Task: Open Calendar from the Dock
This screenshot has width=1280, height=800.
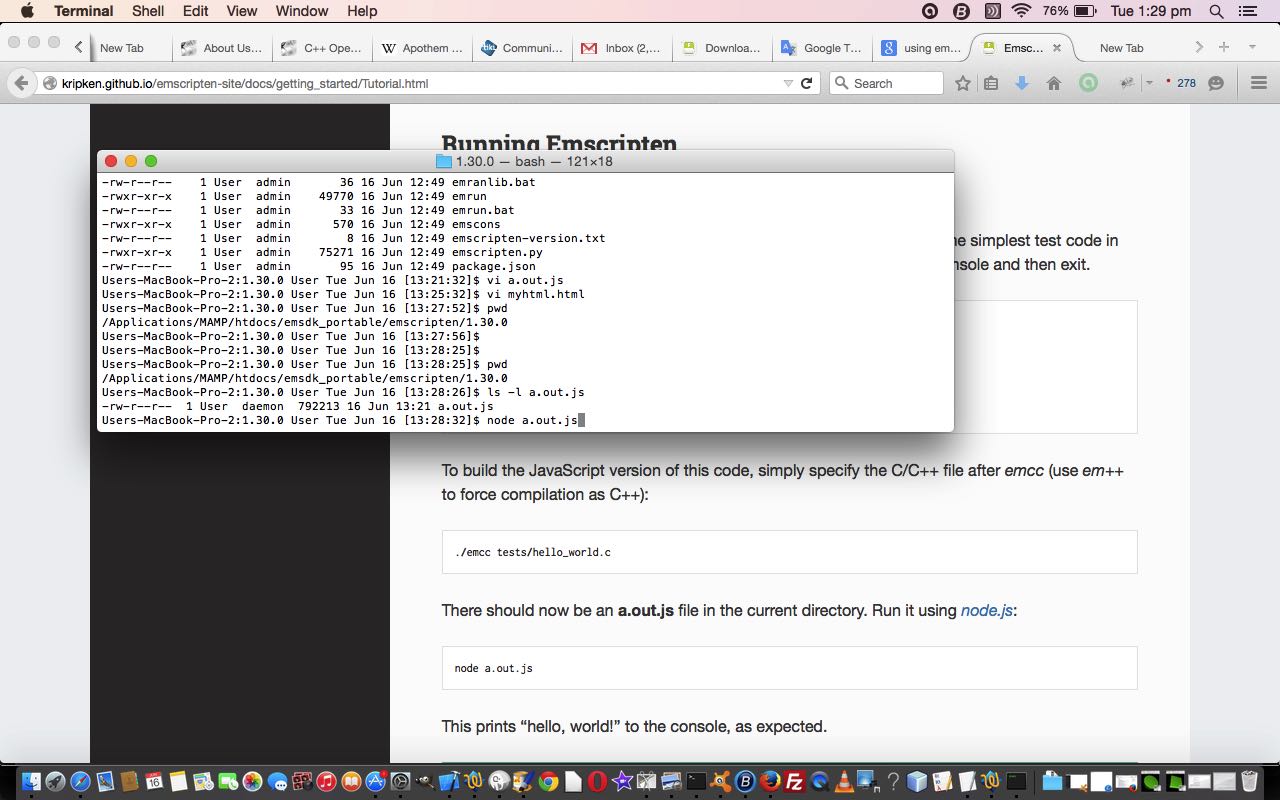Action: pyautogui.click(x=154, y=782)
